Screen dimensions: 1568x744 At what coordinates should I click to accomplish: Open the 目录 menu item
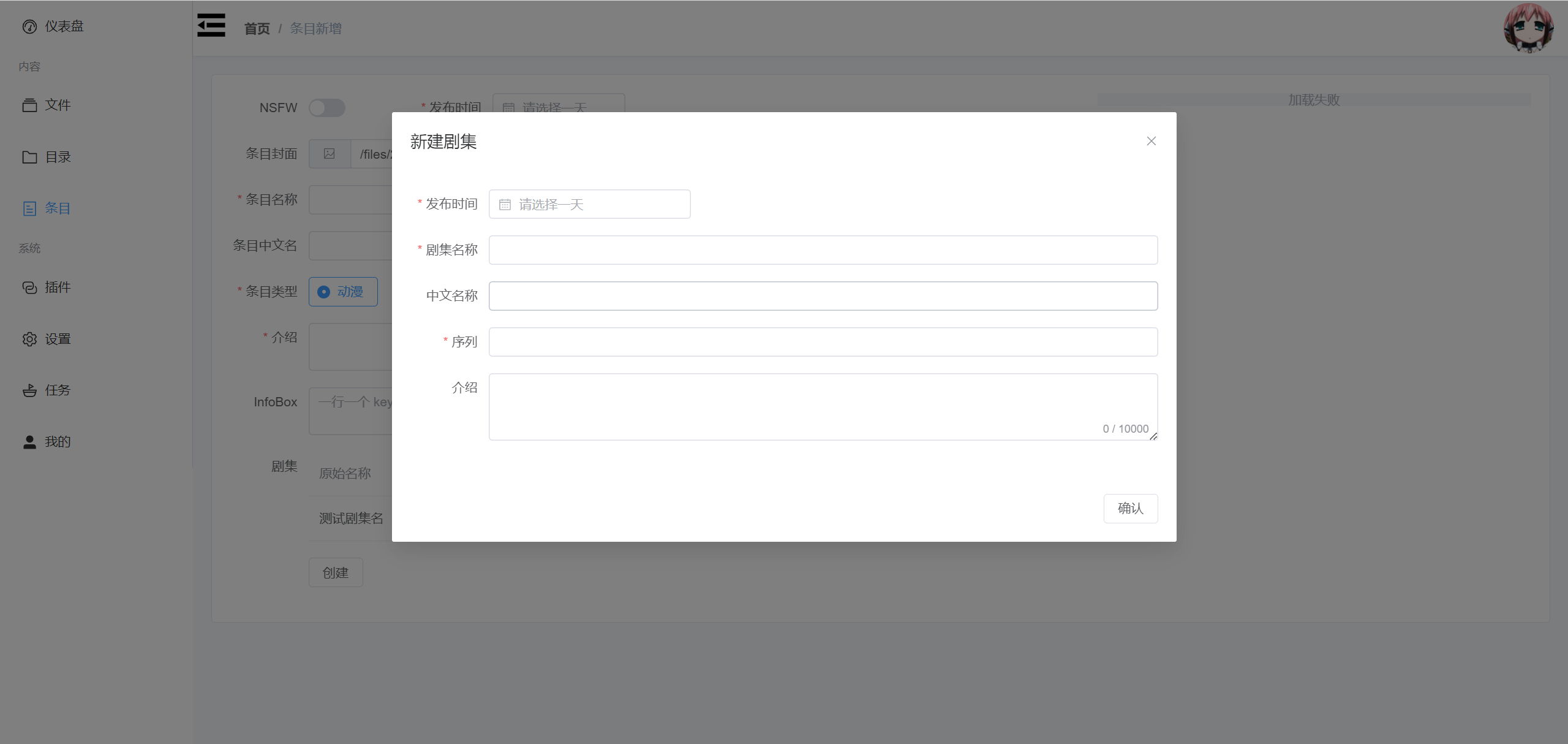click(x=96, y=158)
